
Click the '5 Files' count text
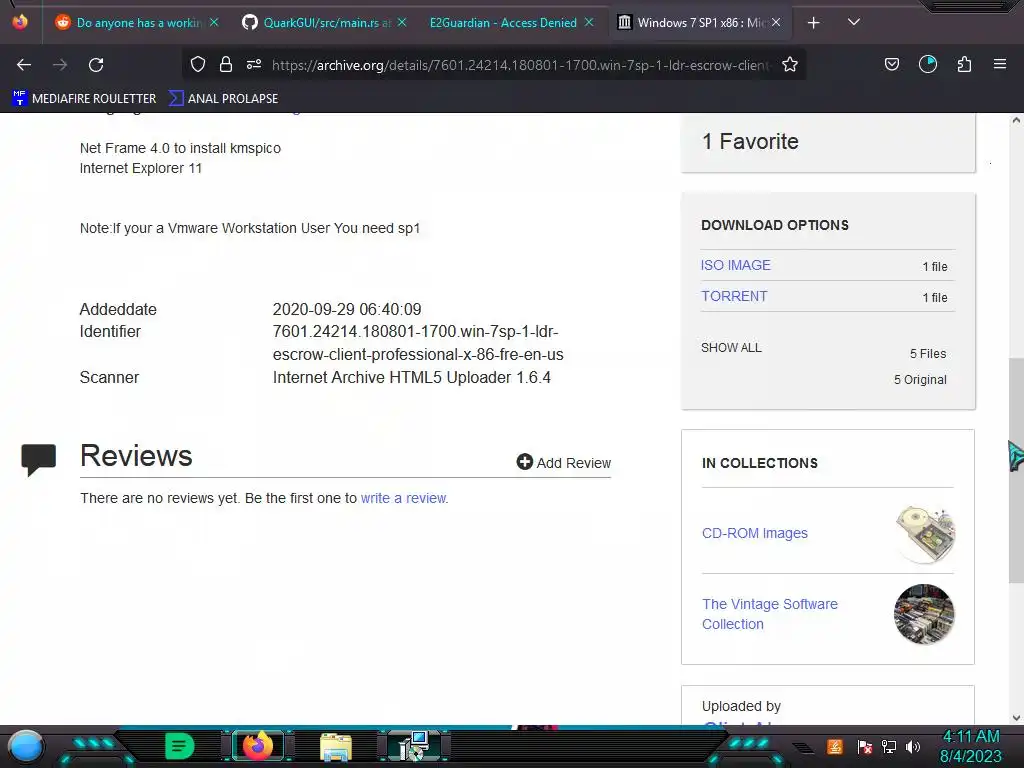[928, 353]
